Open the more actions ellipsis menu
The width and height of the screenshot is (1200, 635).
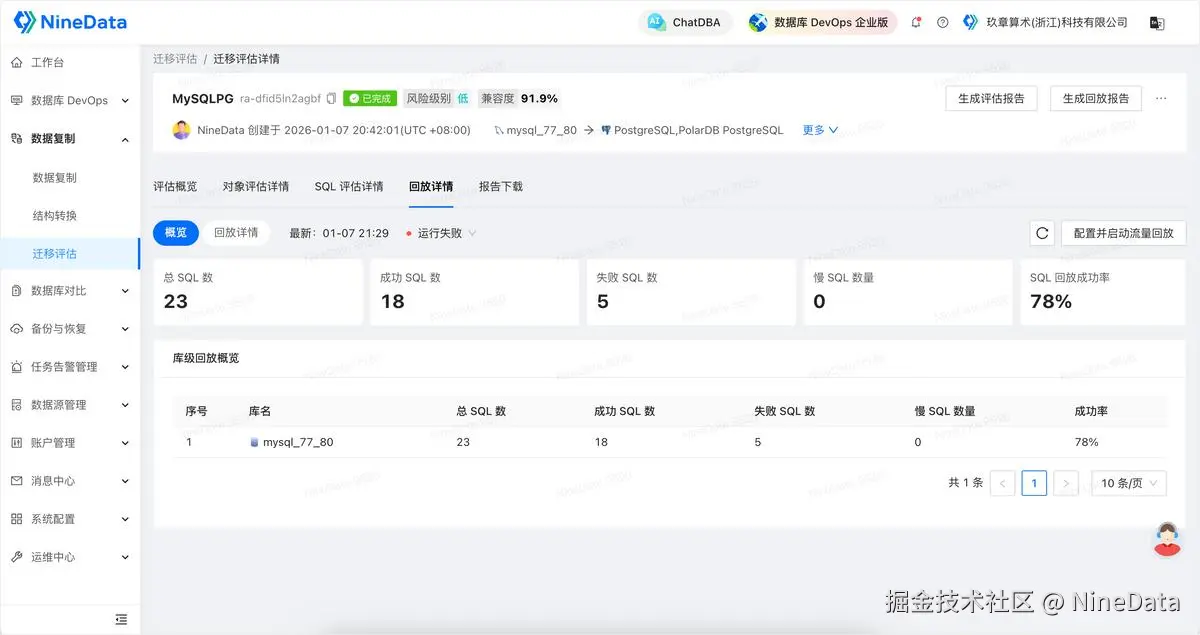(x=1161, y=98)
